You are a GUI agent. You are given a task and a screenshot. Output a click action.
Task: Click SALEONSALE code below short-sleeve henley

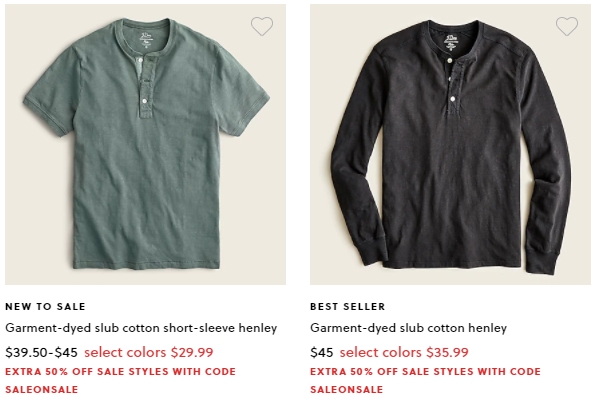click(42, 390)
